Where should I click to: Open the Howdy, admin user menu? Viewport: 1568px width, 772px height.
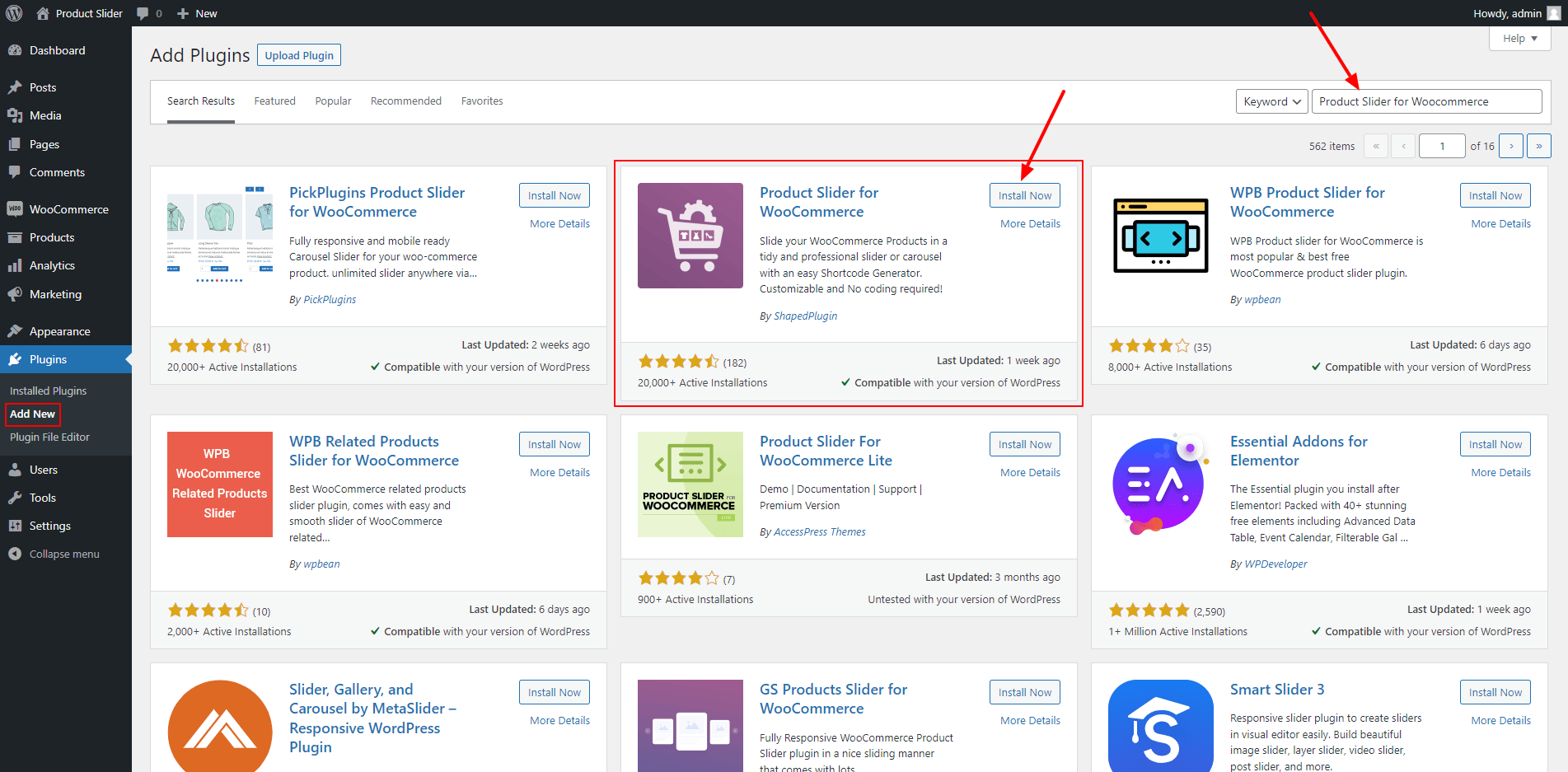(x=1516, y=13)
